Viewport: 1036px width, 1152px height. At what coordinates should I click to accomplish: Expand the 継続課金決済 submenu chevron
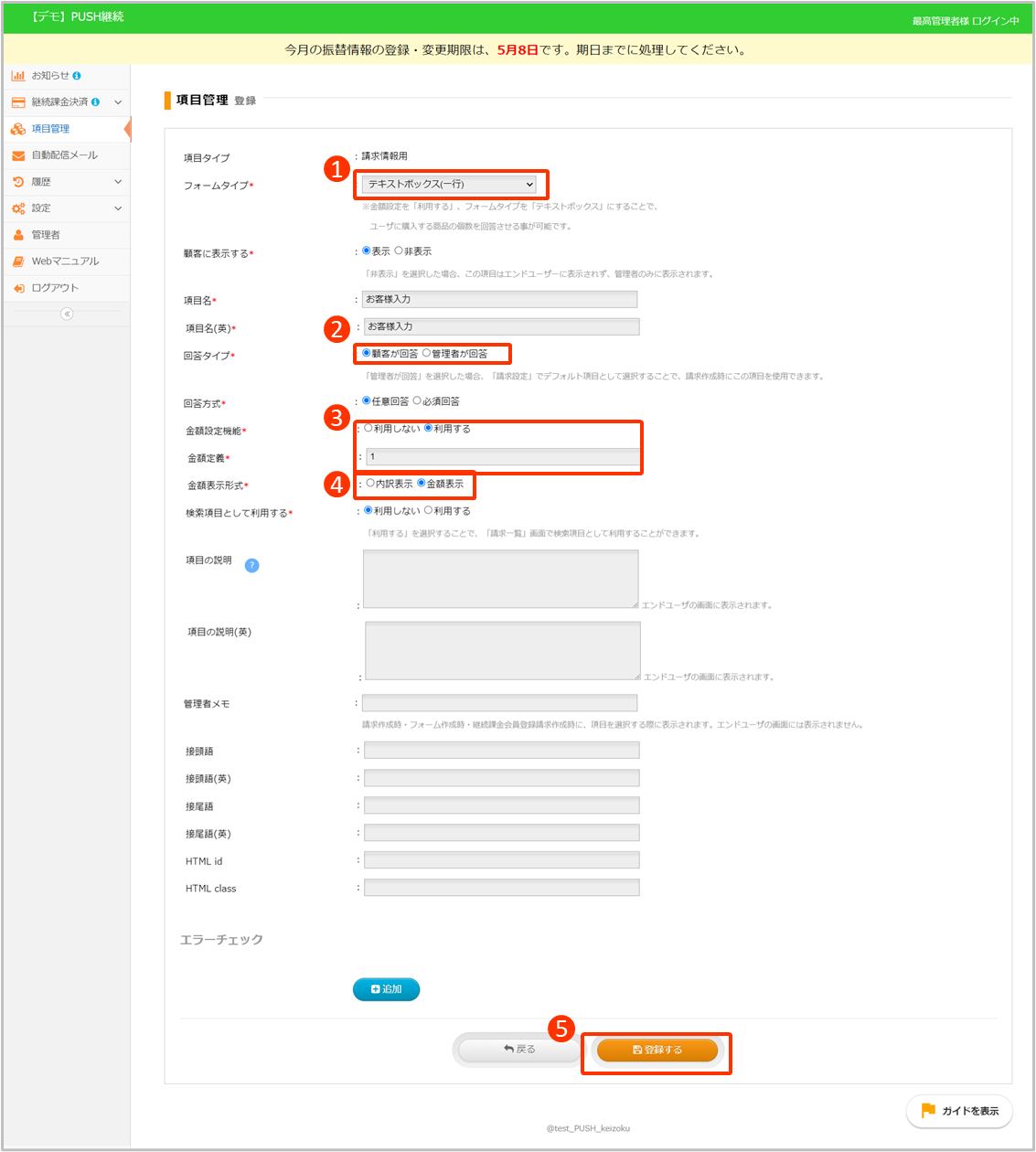click(x=118, y=102)
